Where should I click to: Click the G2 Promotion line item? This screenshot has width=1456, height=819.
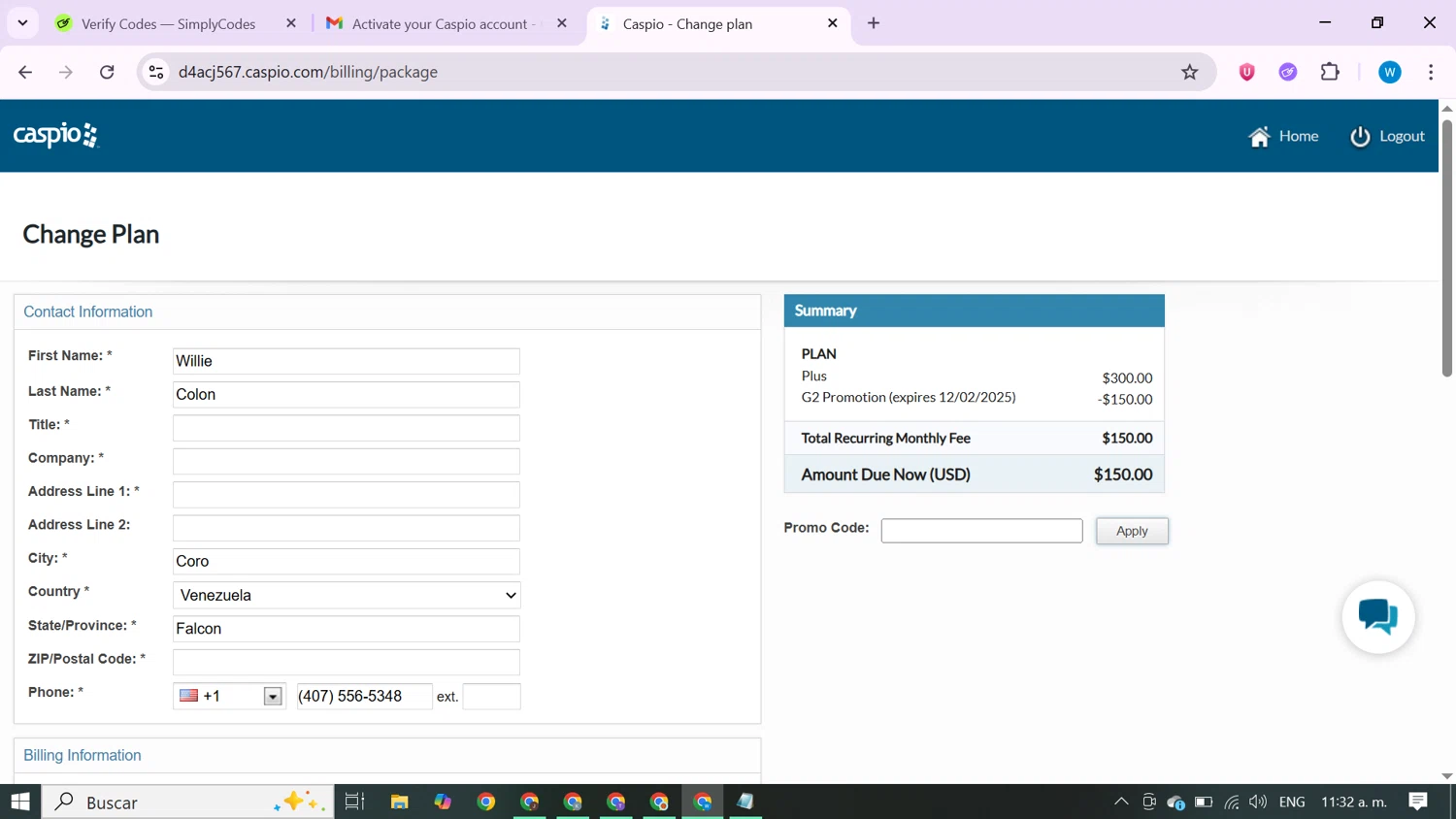click(x=976, y=398)
